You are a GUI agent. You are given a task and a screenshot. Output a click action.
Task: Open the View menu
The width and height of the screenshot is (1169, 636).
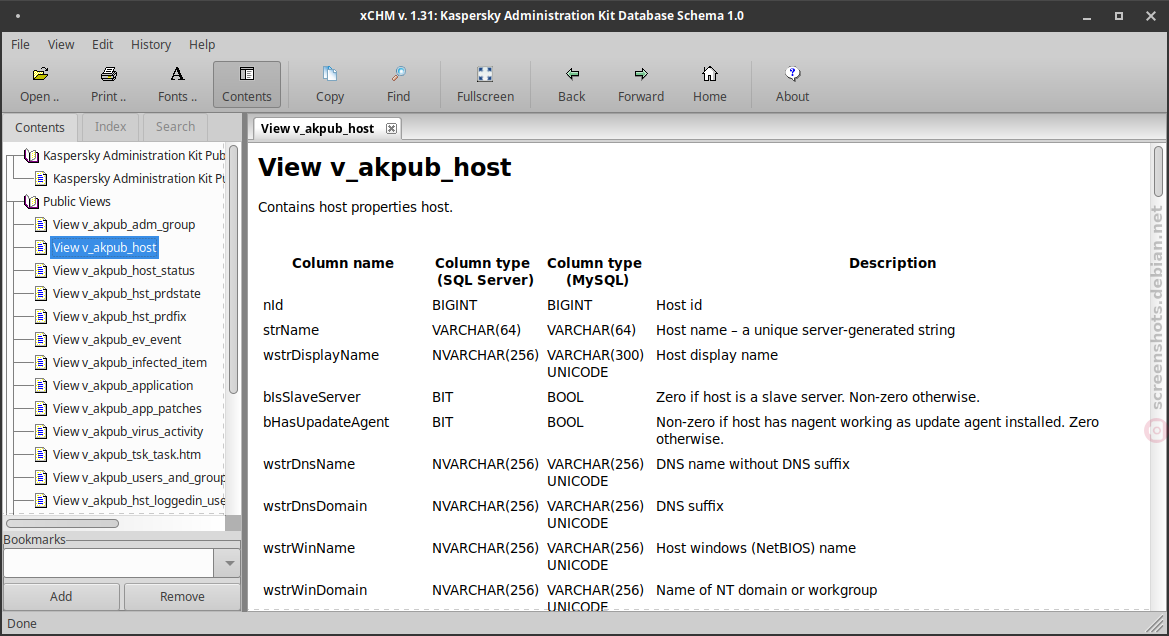61,45
